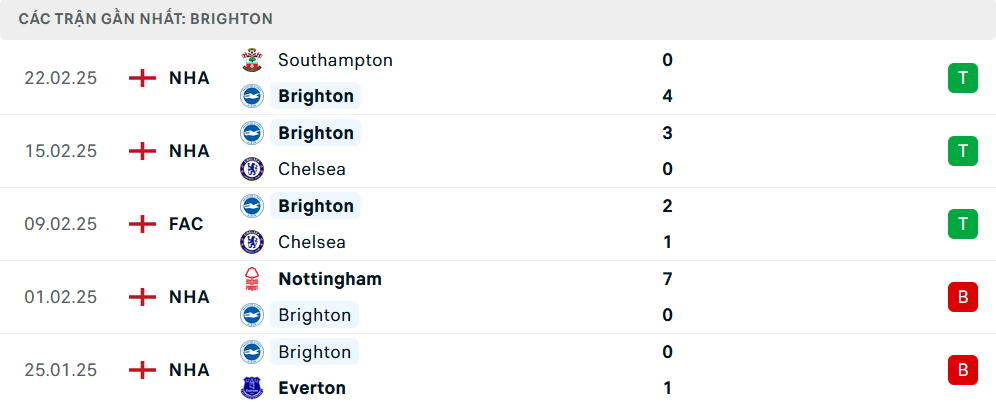Click Brighton name in the 25.01.25 match
Screen dimensions: 996x402
(x=315, y=352)
